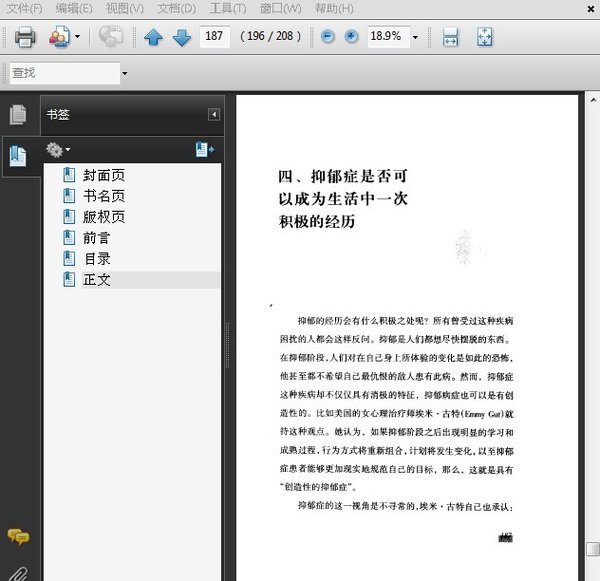Click the Print icon in toolbar
The height and width of the screenshot is (581, 600).
(x=25, y=38)
